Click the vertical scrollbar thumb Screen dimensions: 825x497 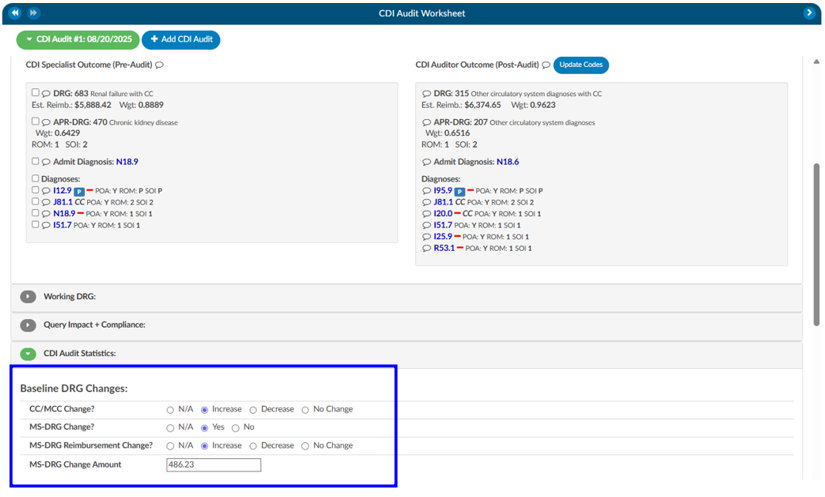coord(816,245)
